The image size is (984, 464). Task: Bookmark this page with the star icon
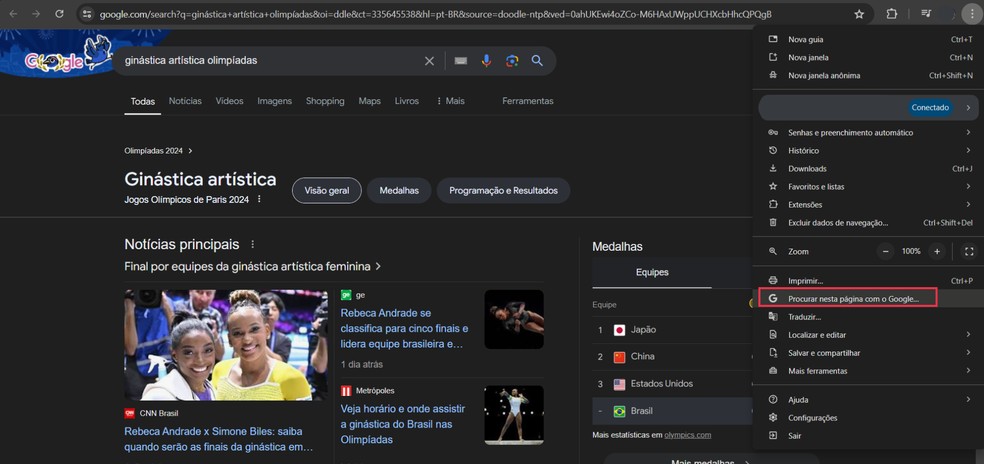(859, 14)
